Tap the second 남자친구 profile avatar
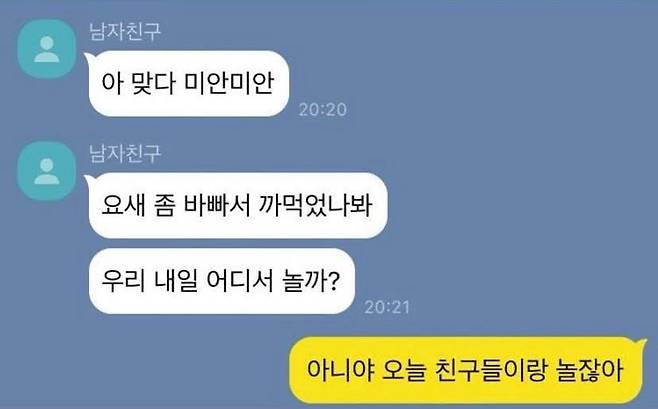Image resolution: width=658 pixels, height=409 pixels. coord(47,171)
